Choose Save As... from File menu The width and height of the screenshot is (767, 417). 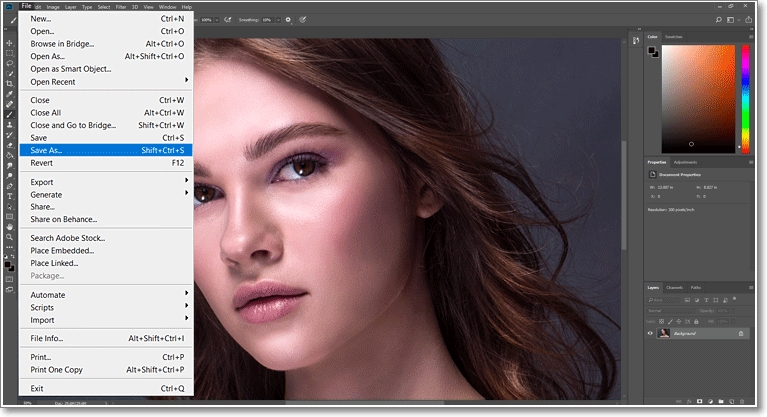point(106,150)
